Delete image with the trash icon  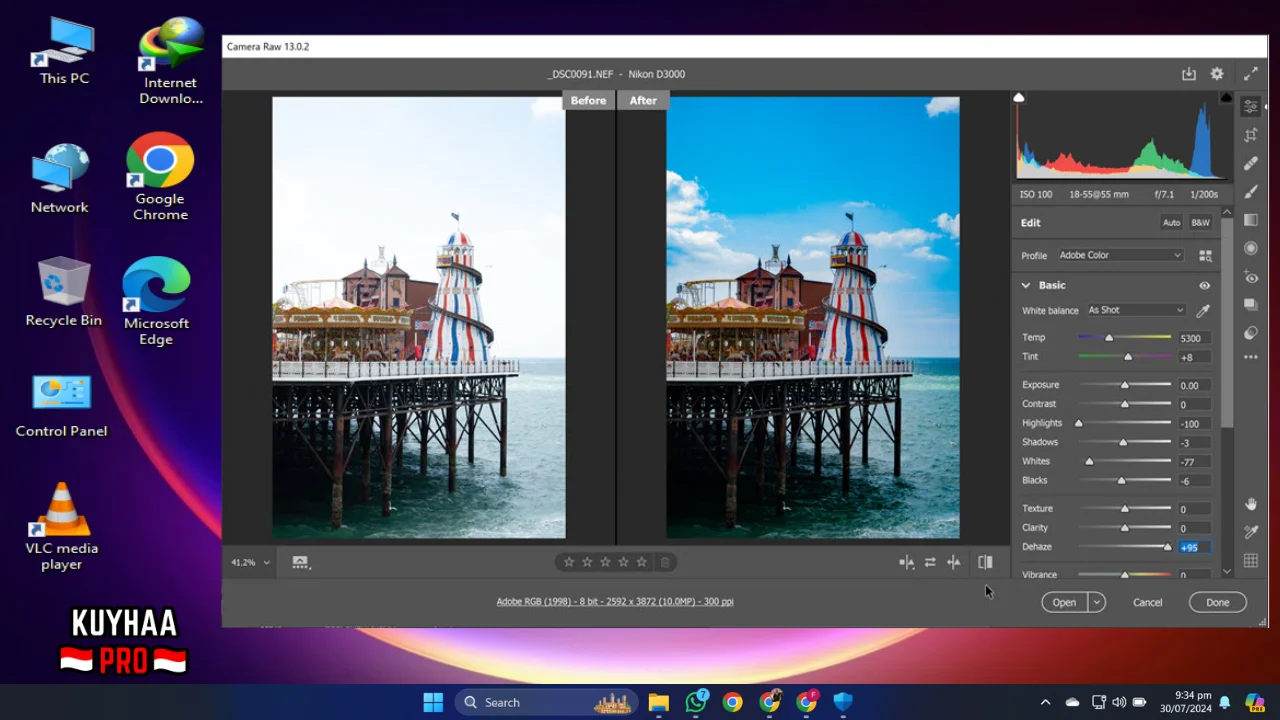[x=665, y=562]
